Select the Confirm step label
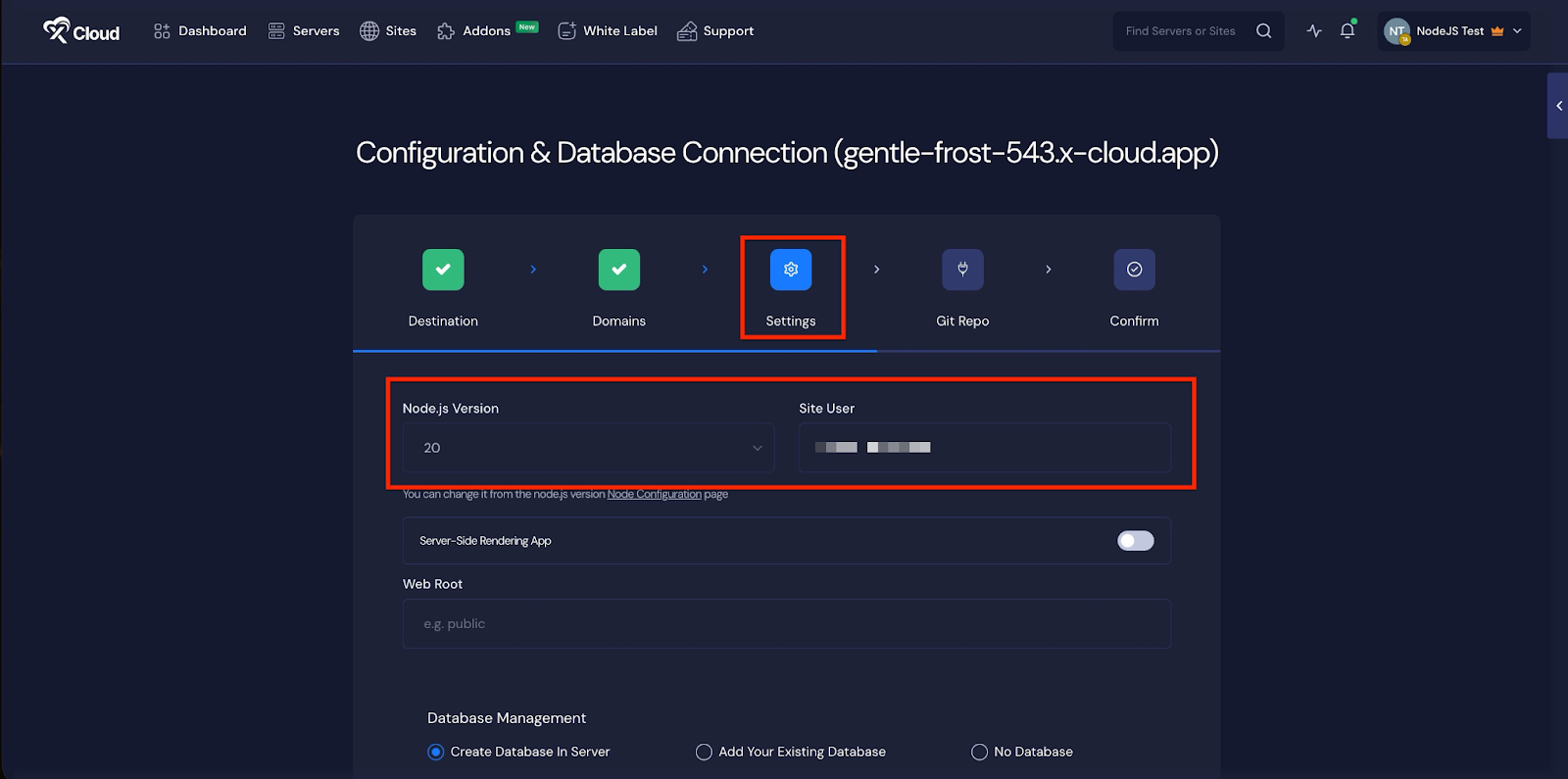Screen dimensions: 1568x779 click(x=1134, y=321)
